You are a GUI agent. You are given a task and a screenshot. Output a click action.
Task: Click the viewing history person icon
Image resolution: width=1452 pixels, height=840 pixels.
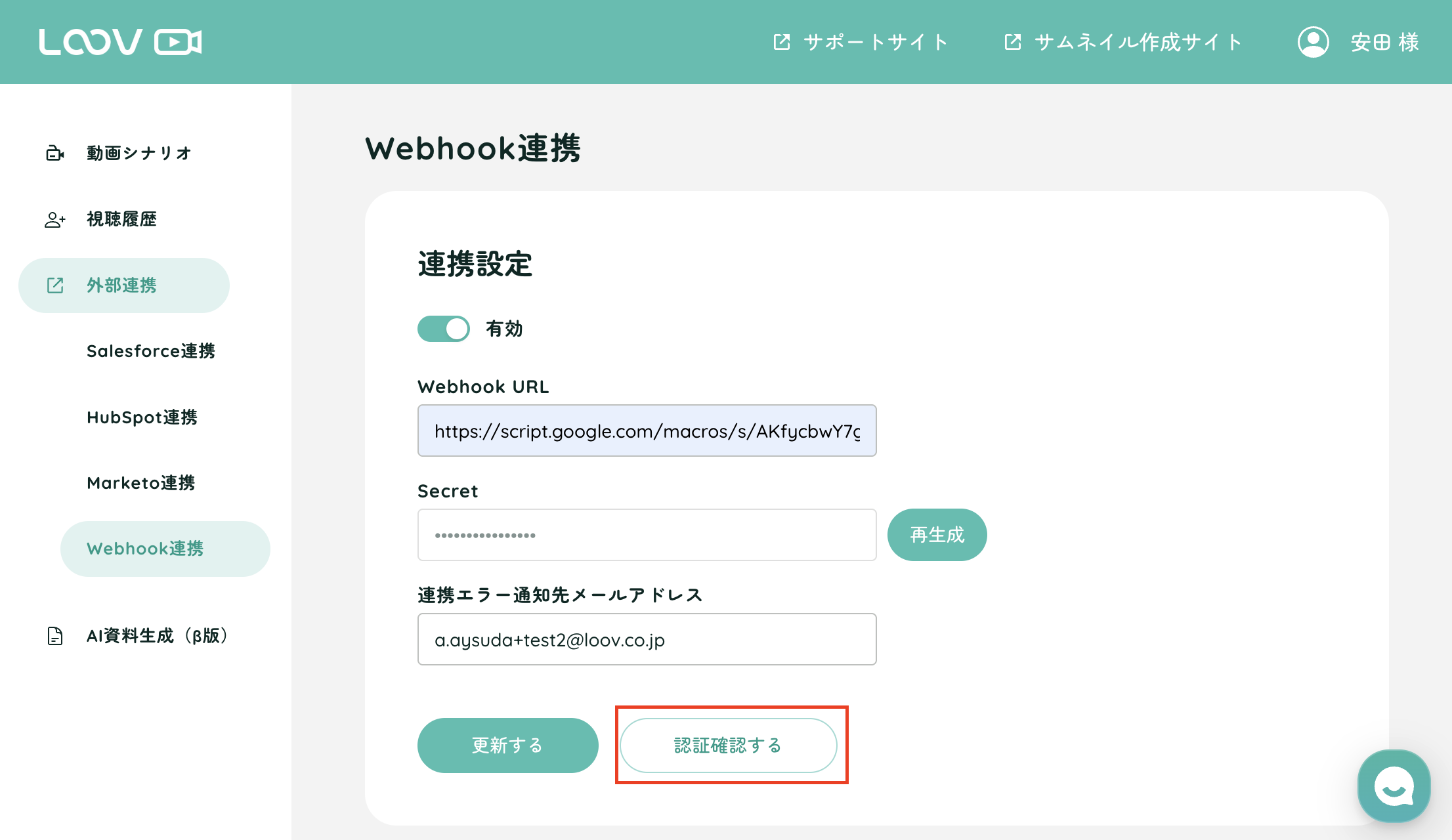click(x=55, y=219)
